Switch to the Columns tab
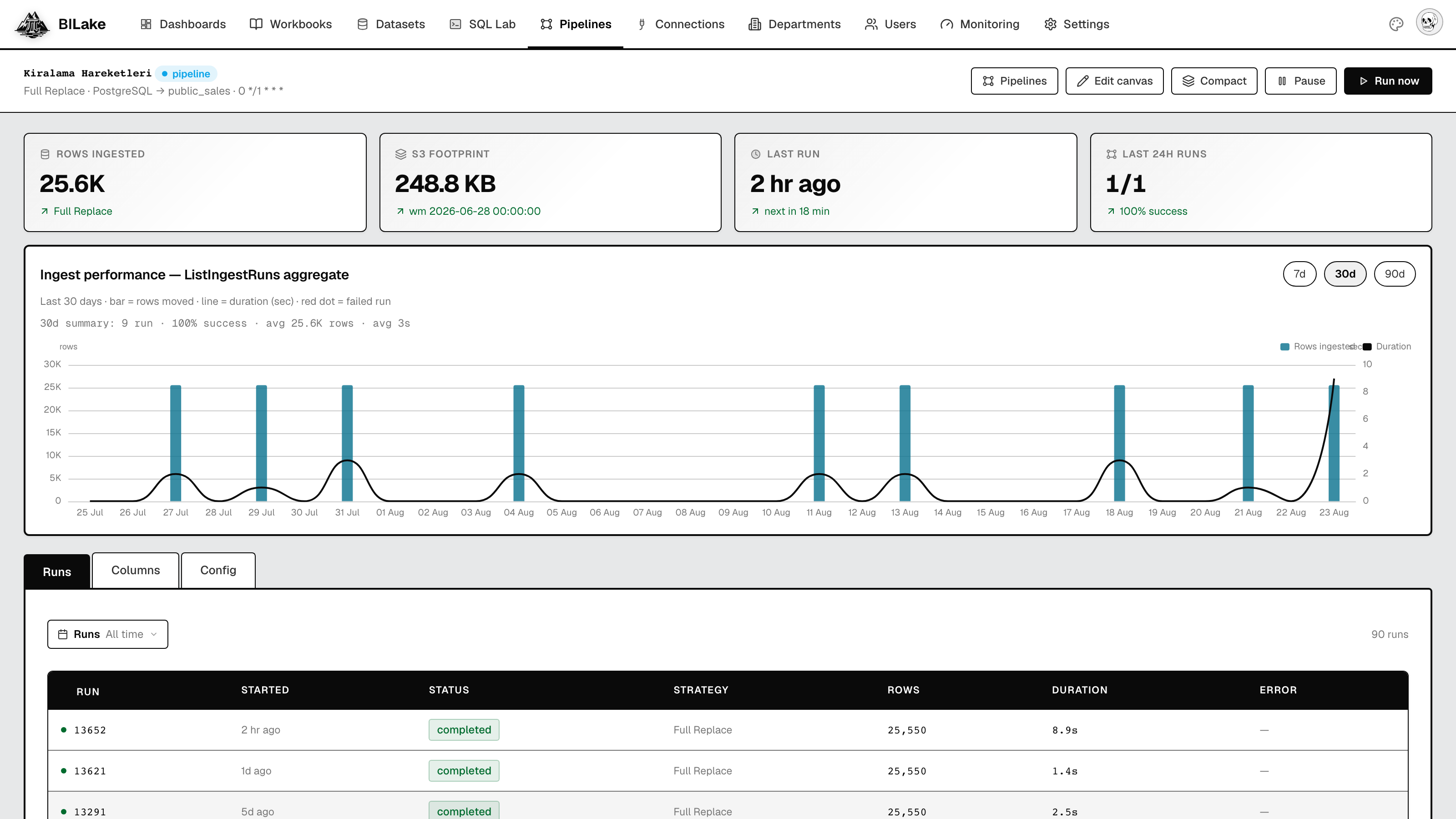Image resolution: width=1456 pixels, height=819 pixels. tap(136, 570)
